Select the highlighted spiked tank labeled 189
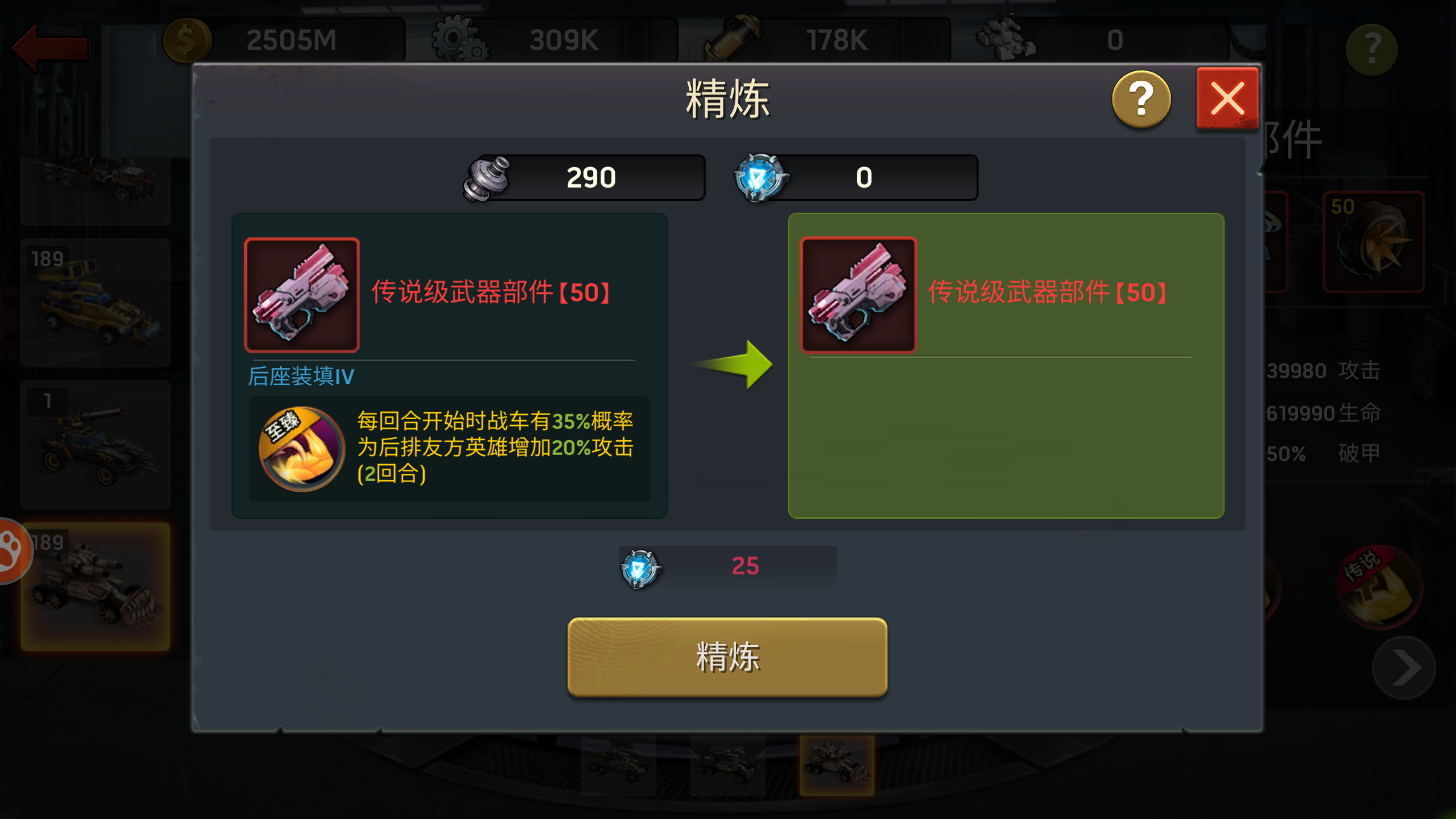This screenshot has width=1456, height=819. (96, 586)
